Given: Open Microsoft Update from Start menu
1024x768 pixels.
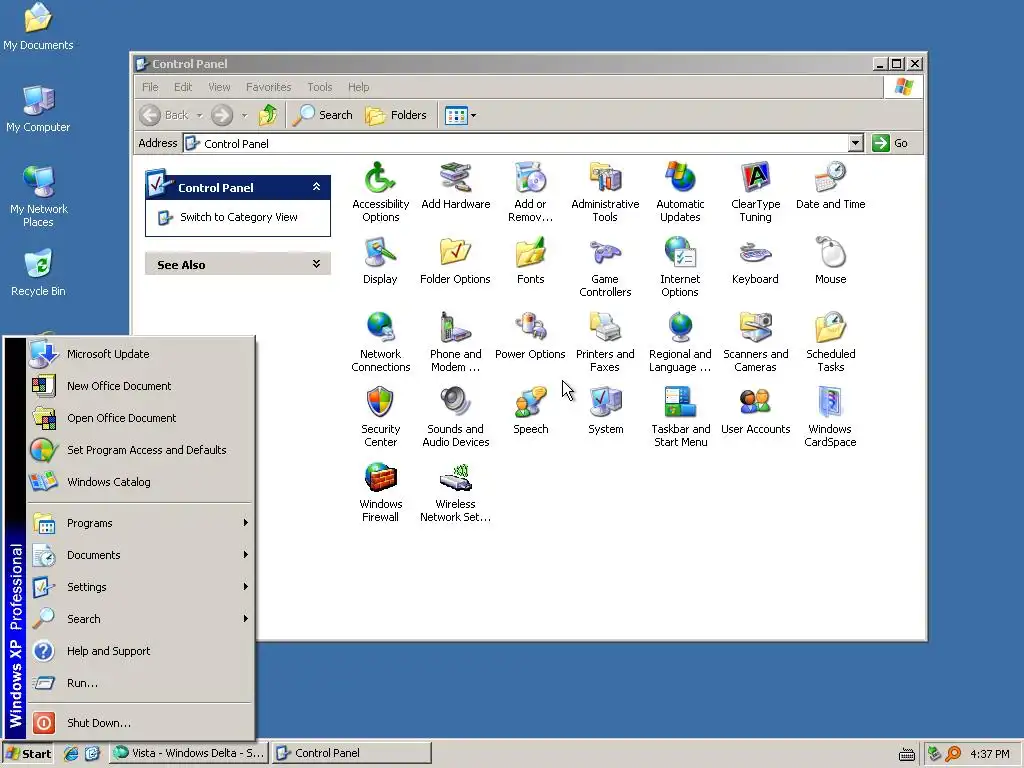Looking at the screenshot, I should pos(140,354).
